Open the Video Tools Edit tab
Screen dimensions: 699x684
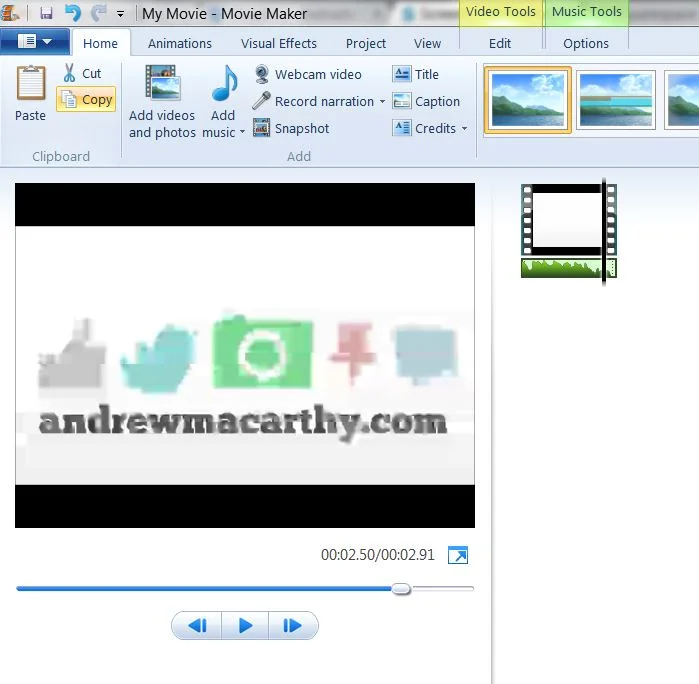pyautogui.click(x=500, y=43)
